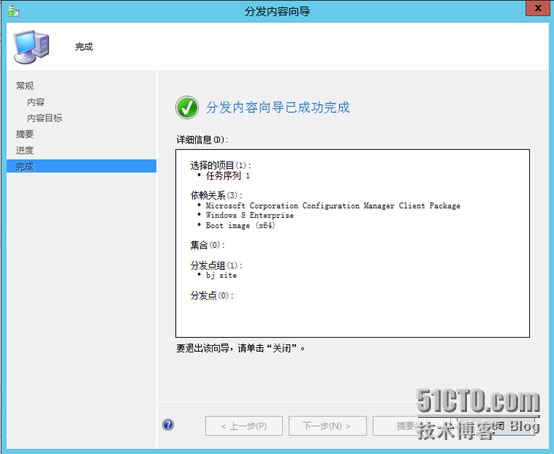Click 分发点(0) line in details
554x454 pixels.
point(212,295)
